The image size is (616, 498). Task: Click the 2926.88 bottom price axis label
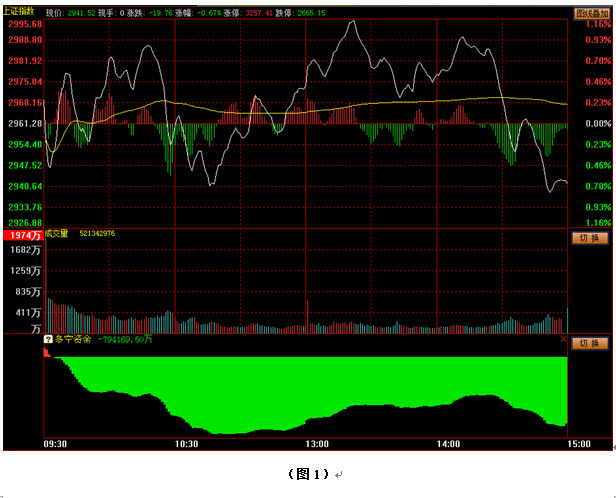(x=25, y=223)
